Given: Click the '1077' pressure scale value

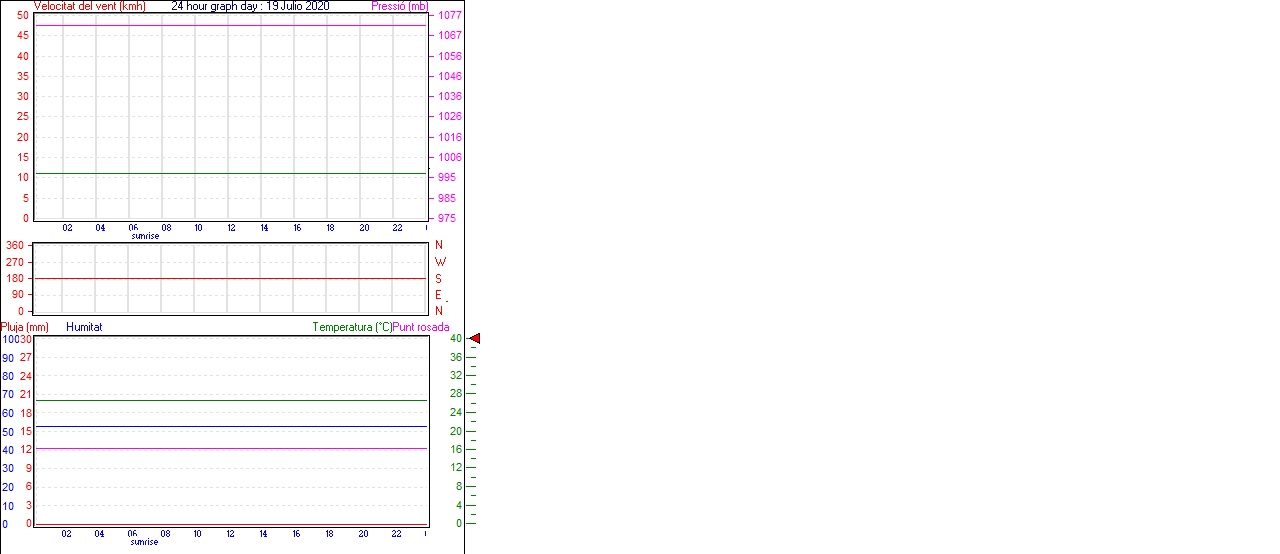Looking at the screenshot, I should click(x=449, y=16).
